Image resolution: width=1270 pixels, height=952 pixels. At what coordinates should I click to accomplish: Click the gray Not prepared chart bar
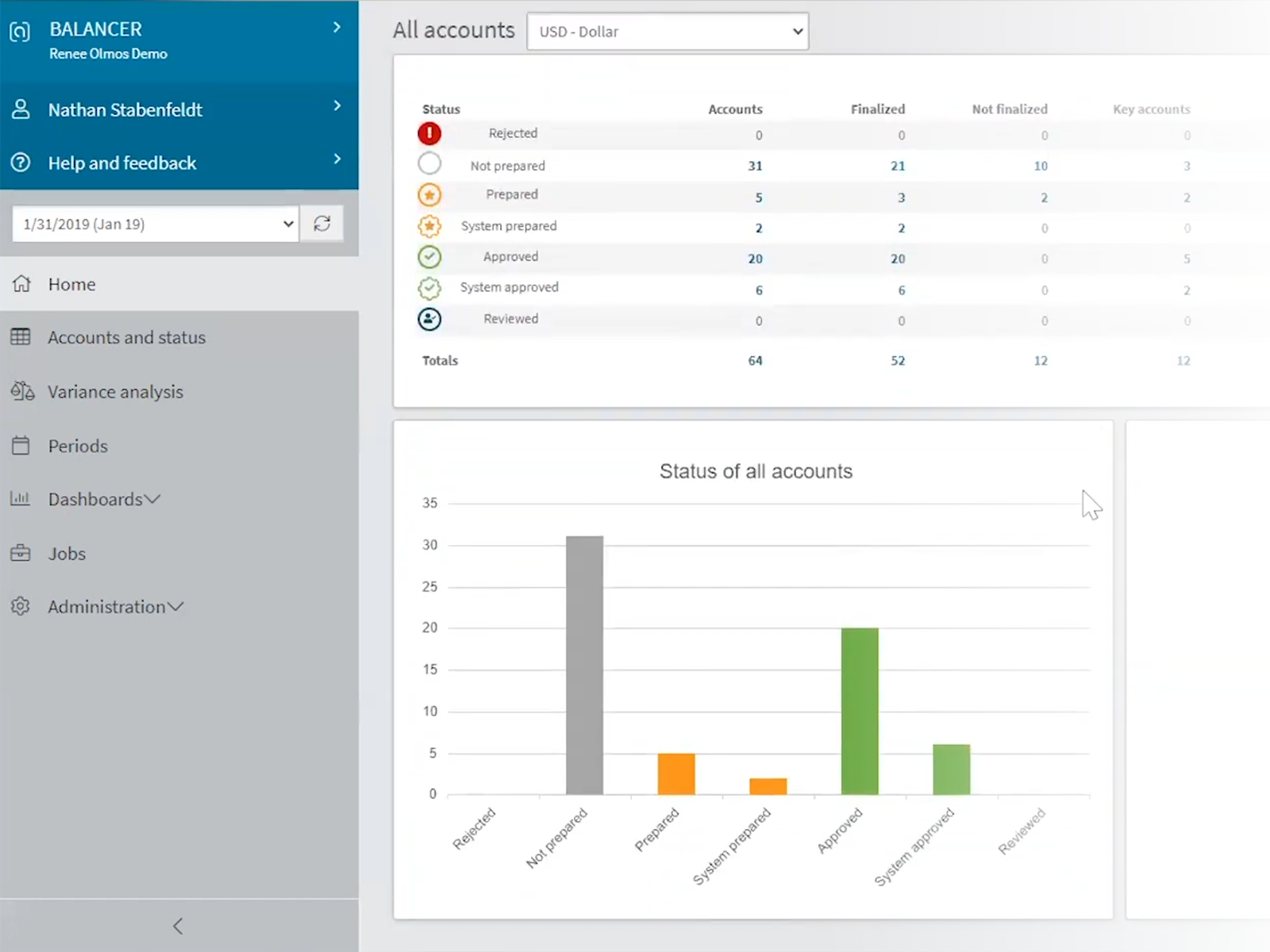coord(584,665)
